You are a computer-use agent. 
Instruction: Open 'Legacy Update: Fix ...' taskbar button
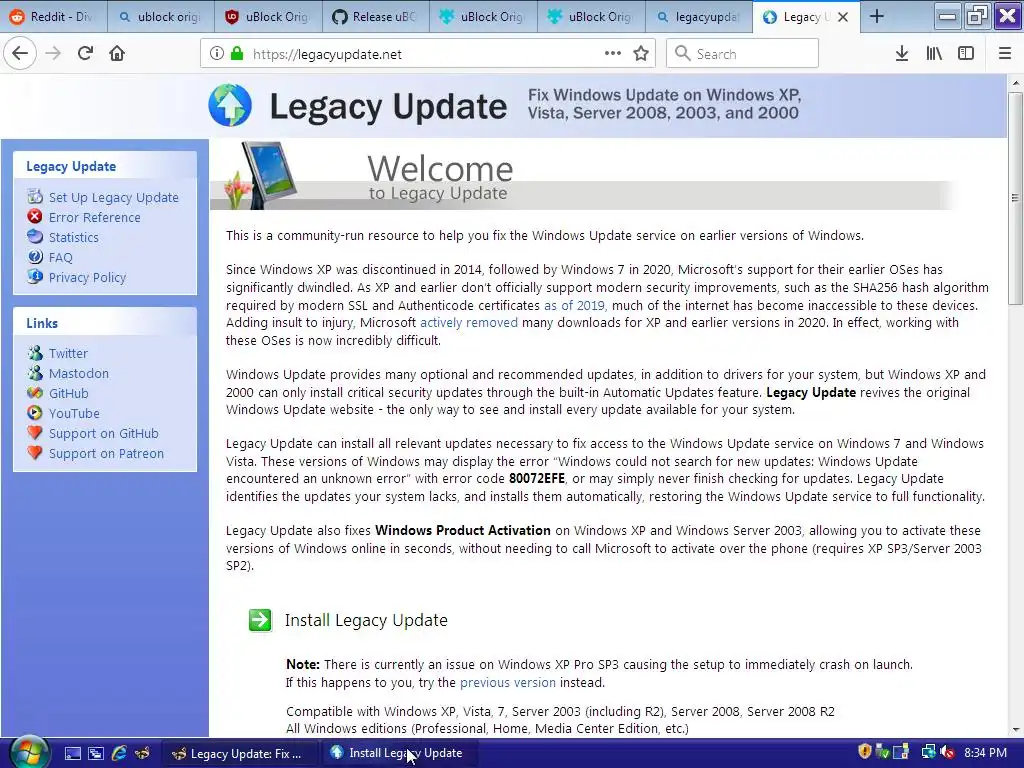pyautogui.click(x=240, y=754)
